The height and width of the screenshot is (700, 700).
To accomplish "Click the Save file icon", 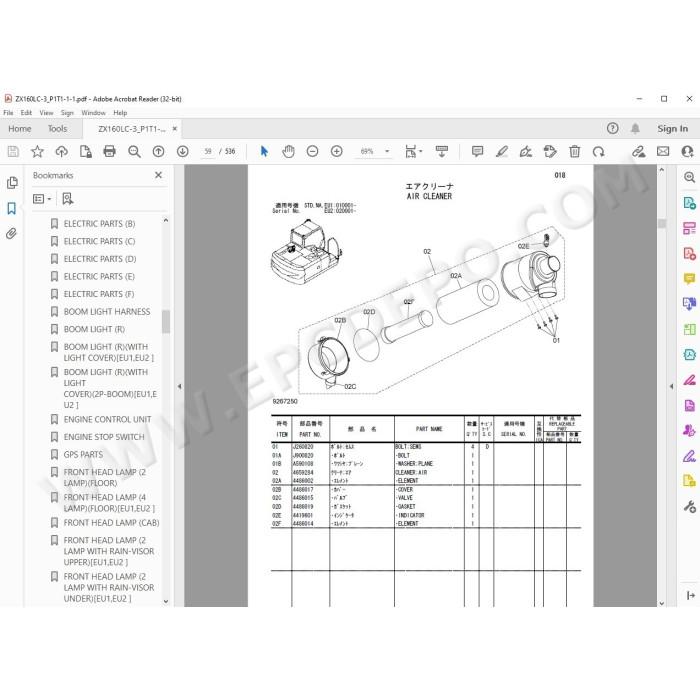I will pyautogui.click(x=13, y=152).
